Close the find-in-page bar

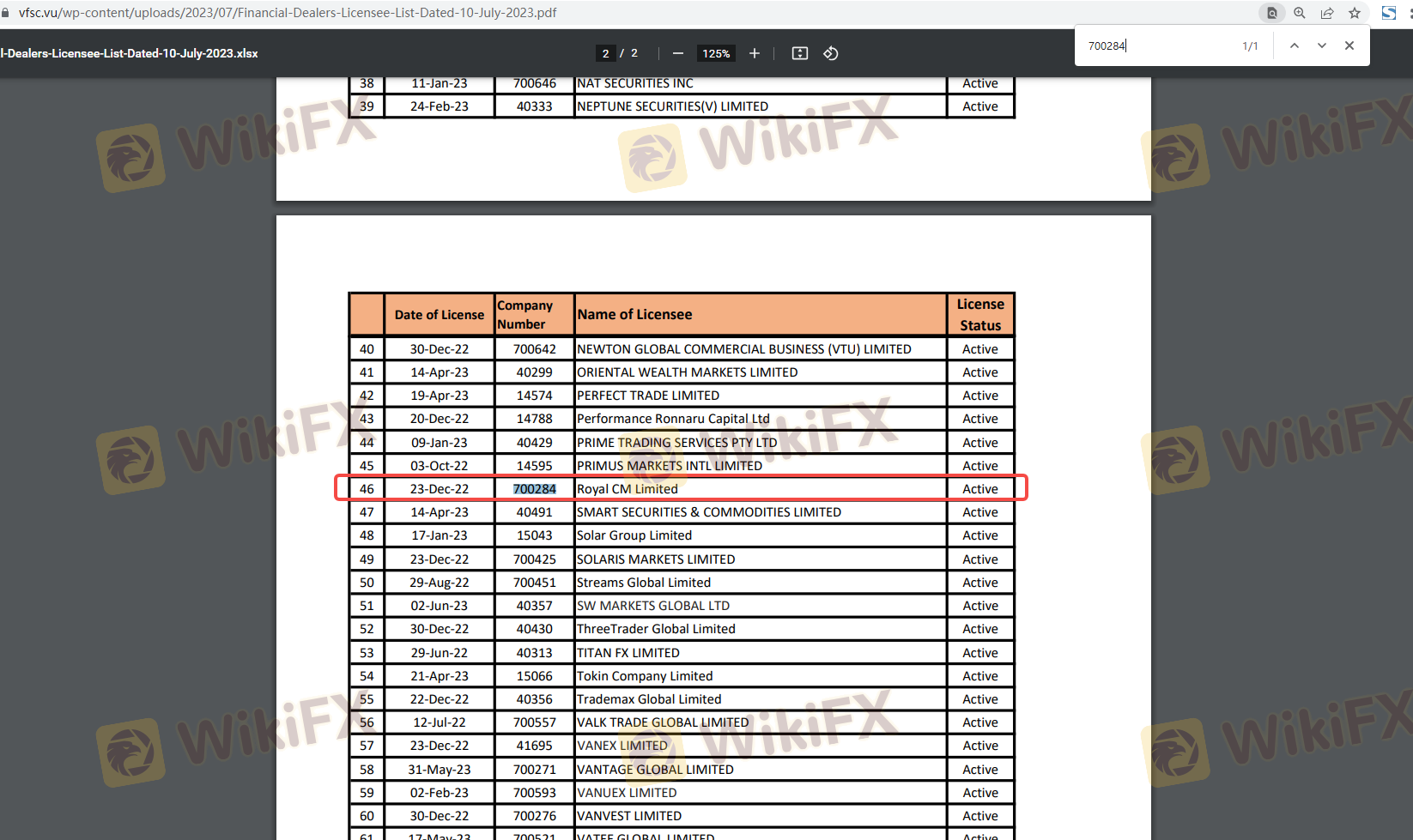tap(1349, 45)
